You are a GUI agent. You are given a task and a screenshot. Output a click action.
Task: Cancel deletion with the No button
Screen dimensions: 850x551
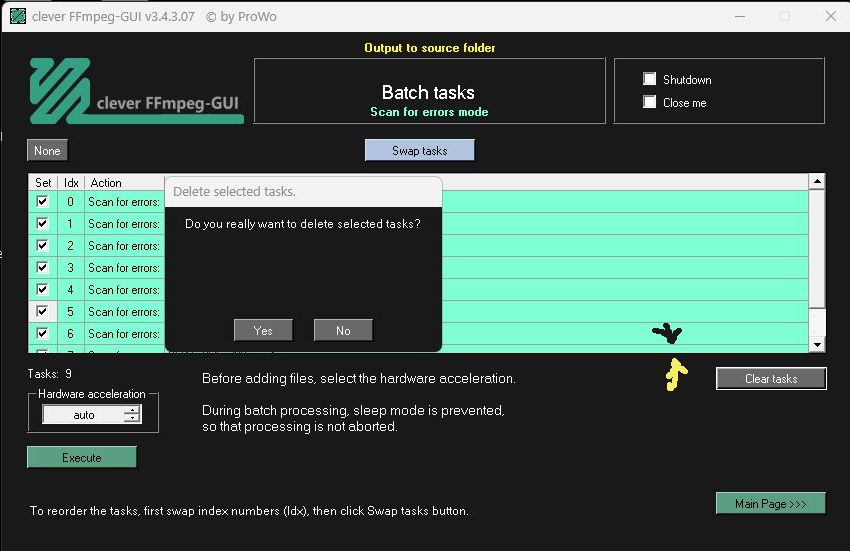pyautogui.click(x=343, y=330)
